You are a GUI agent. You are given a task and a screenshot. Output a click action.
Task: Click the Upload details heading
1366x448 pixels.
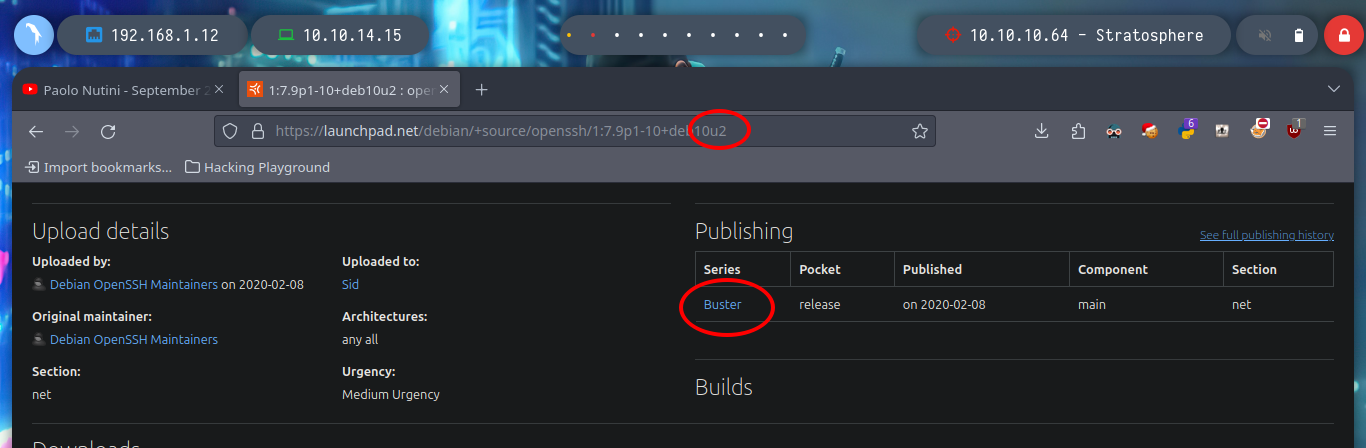tap(101, 231)
